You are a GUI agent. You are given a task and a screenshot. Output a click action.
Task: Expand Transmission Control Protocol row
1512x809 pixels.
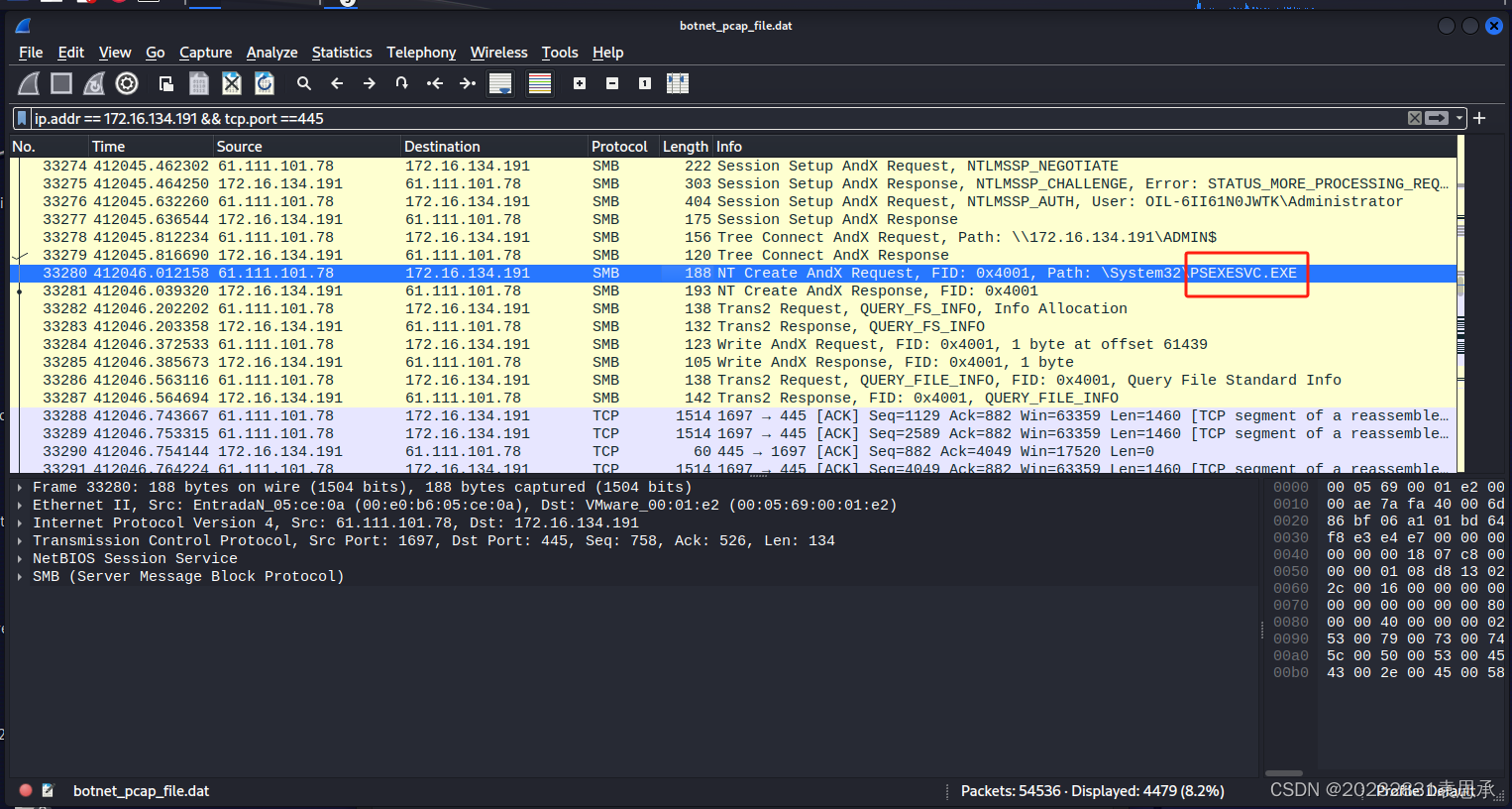click(20, 541)
